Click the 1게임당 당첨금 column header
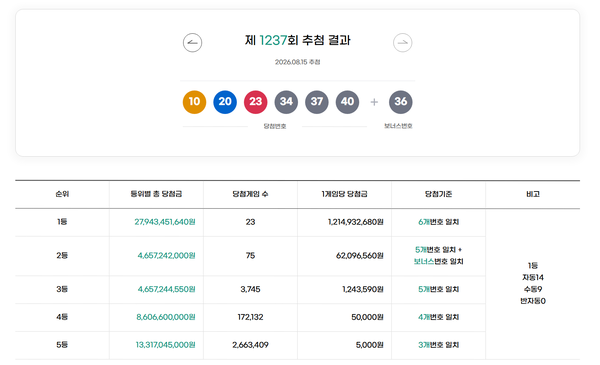 [344, 194]
